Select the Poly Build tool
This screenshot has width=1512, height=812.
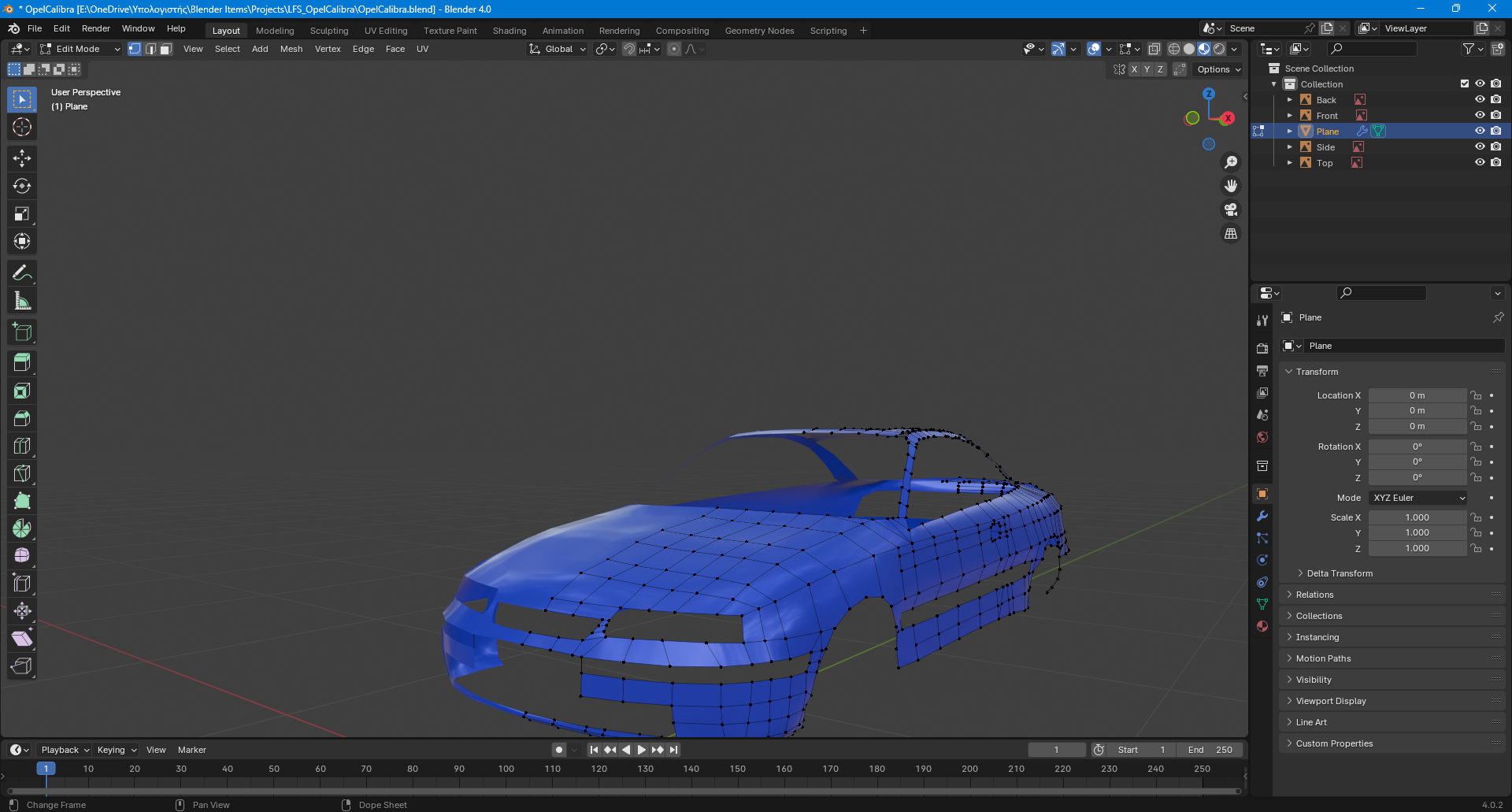pyautogui.click(x=22, y=501)
